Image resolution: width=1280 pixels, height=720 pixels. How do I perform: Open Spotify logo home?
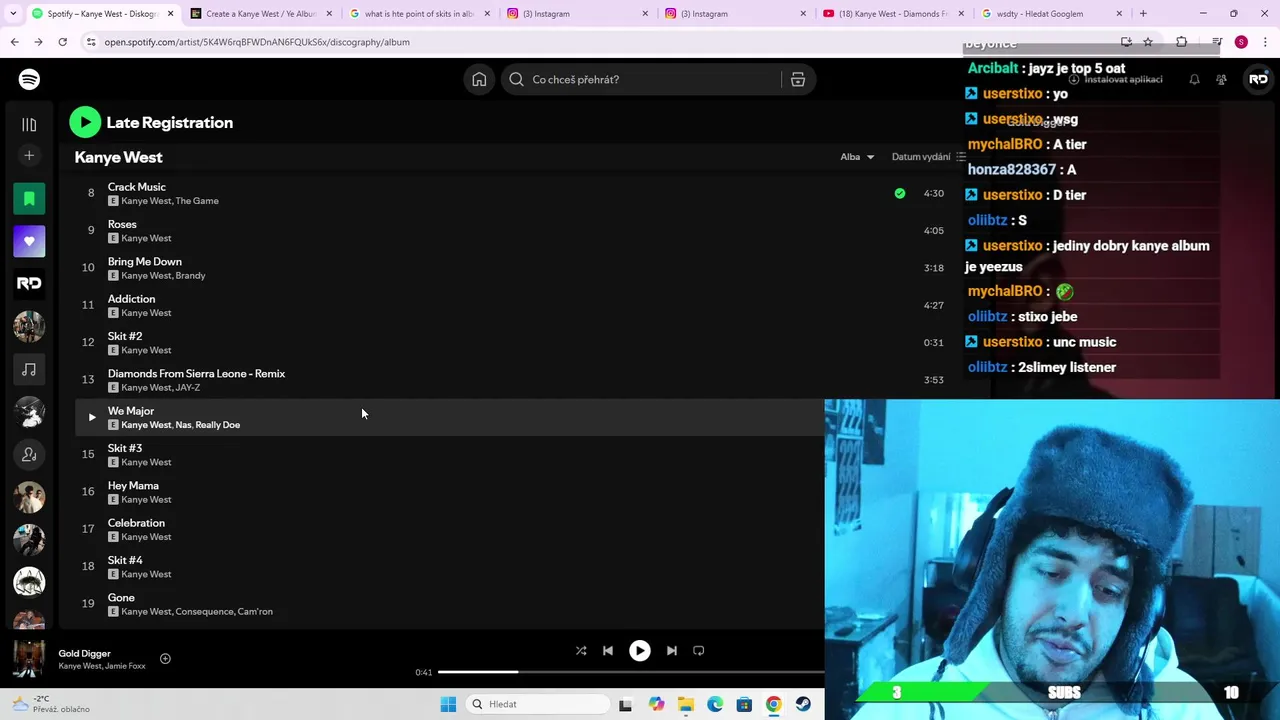click(x=29, y=79)
